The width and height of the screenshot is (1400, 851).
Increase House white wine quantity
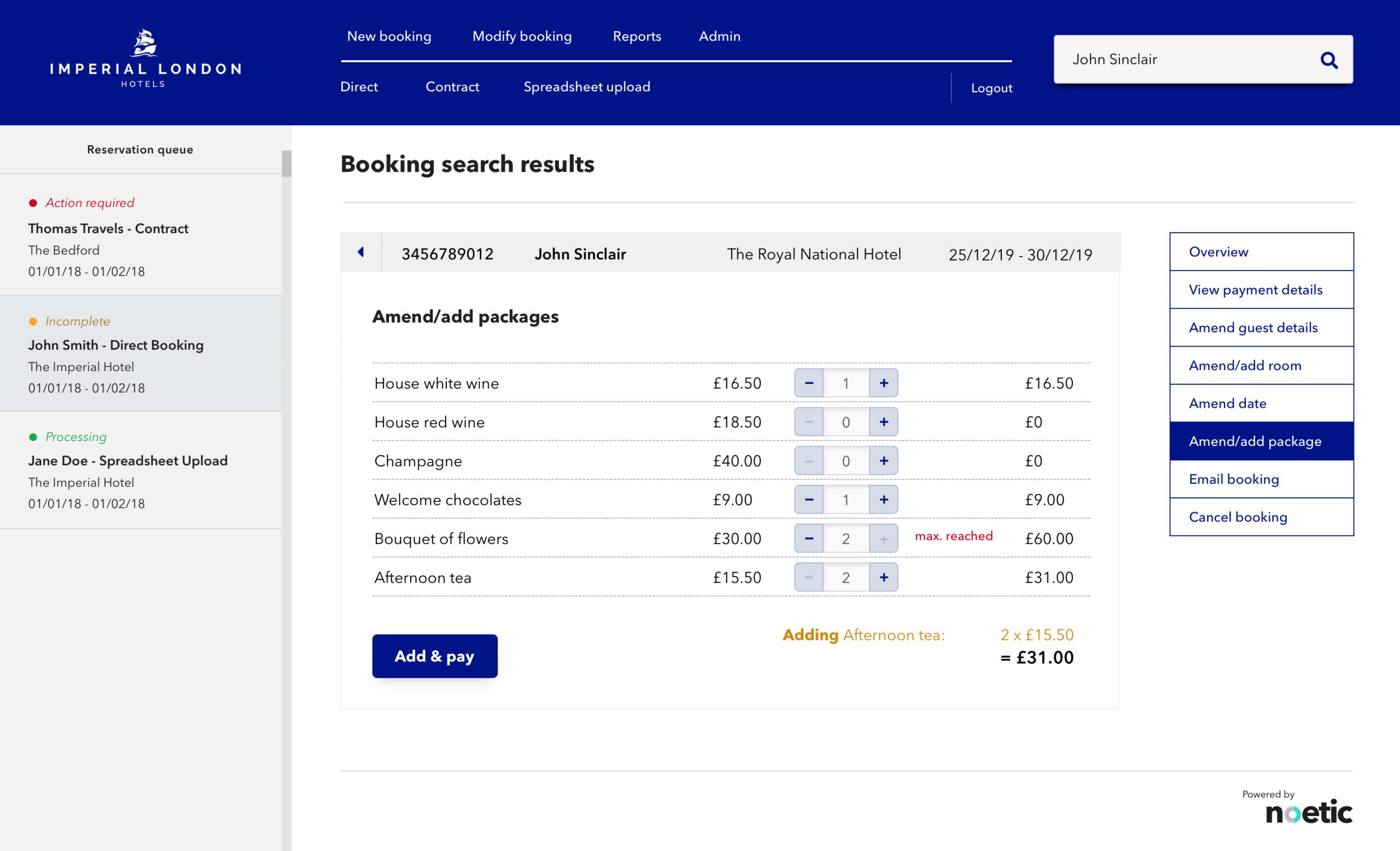[x=884, y=383]
